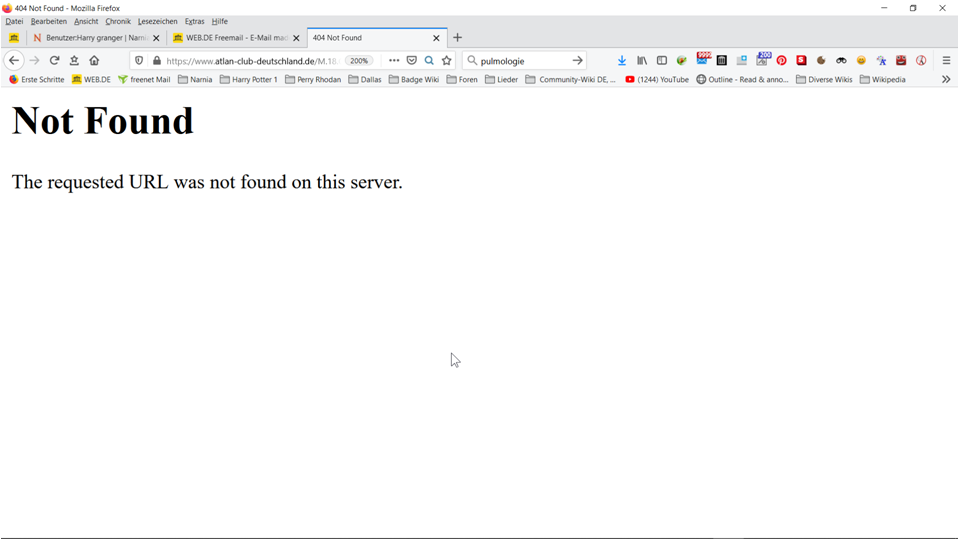Screen dimensions: 959x540
Task: Click the black trash can extension icon
Action: click(722, 61)
